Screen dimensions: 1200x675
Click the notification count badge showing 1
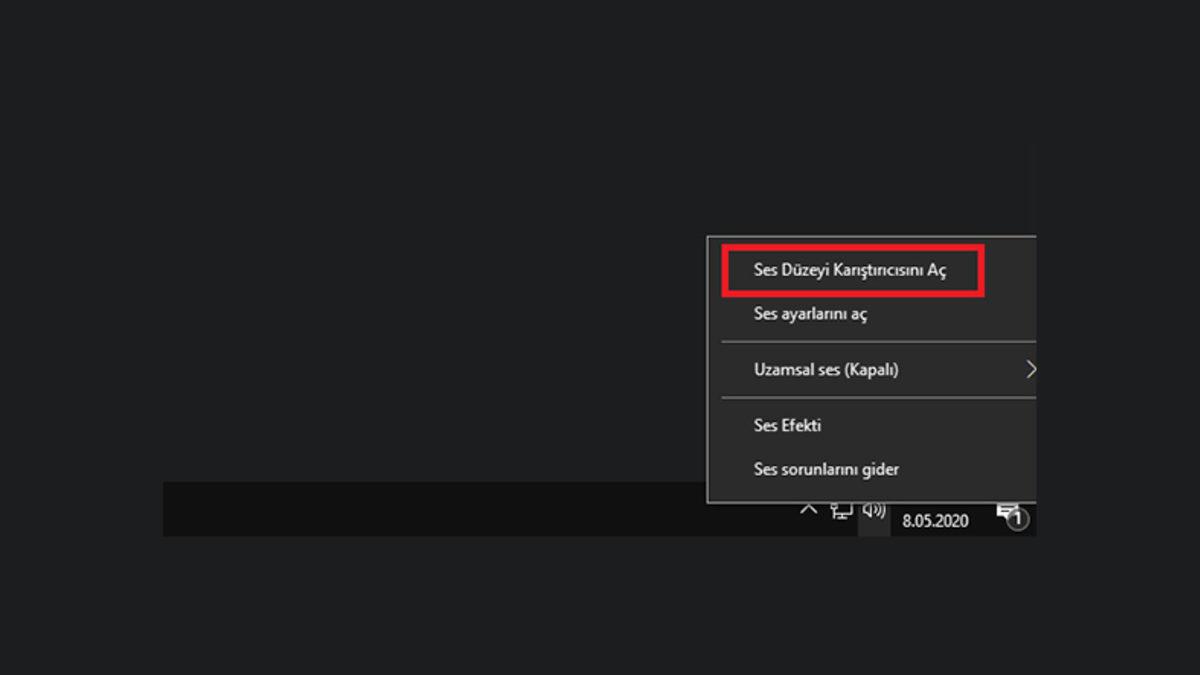(x=1017, y=520)
